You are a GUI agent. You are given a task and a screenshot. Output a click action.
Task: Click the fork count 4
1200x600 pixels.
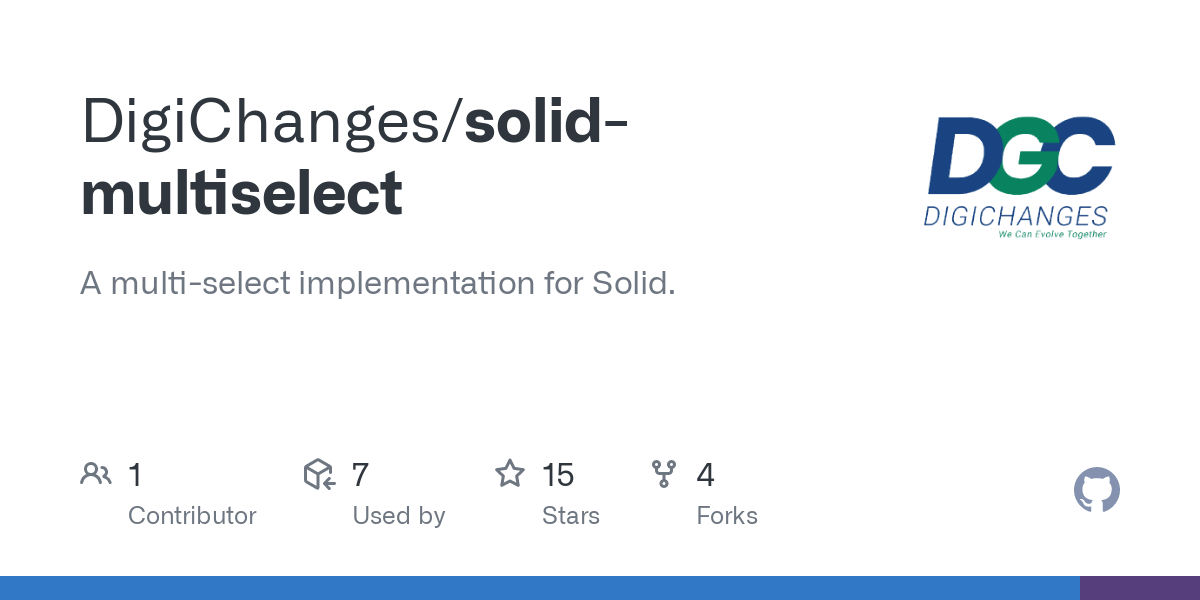(x=705, y=475)
